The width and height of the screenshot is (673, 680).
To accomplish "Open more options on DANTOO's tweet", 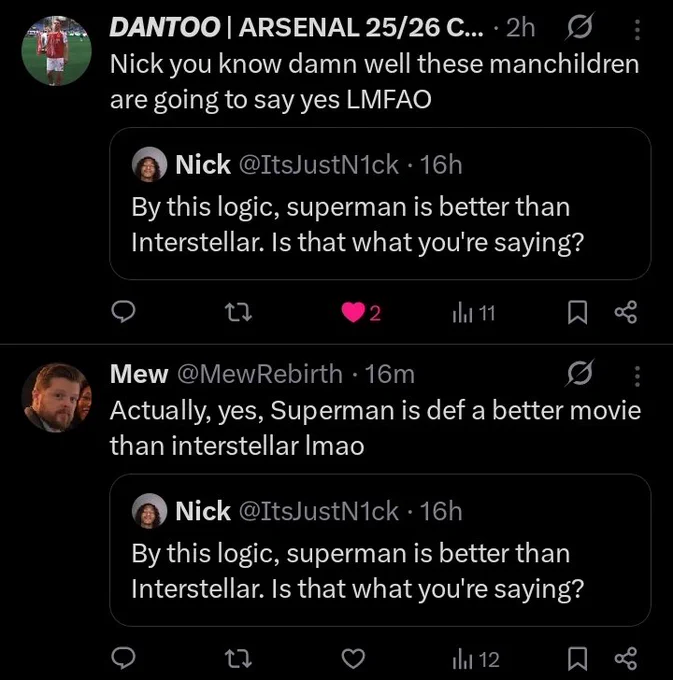I will point(637,29).
